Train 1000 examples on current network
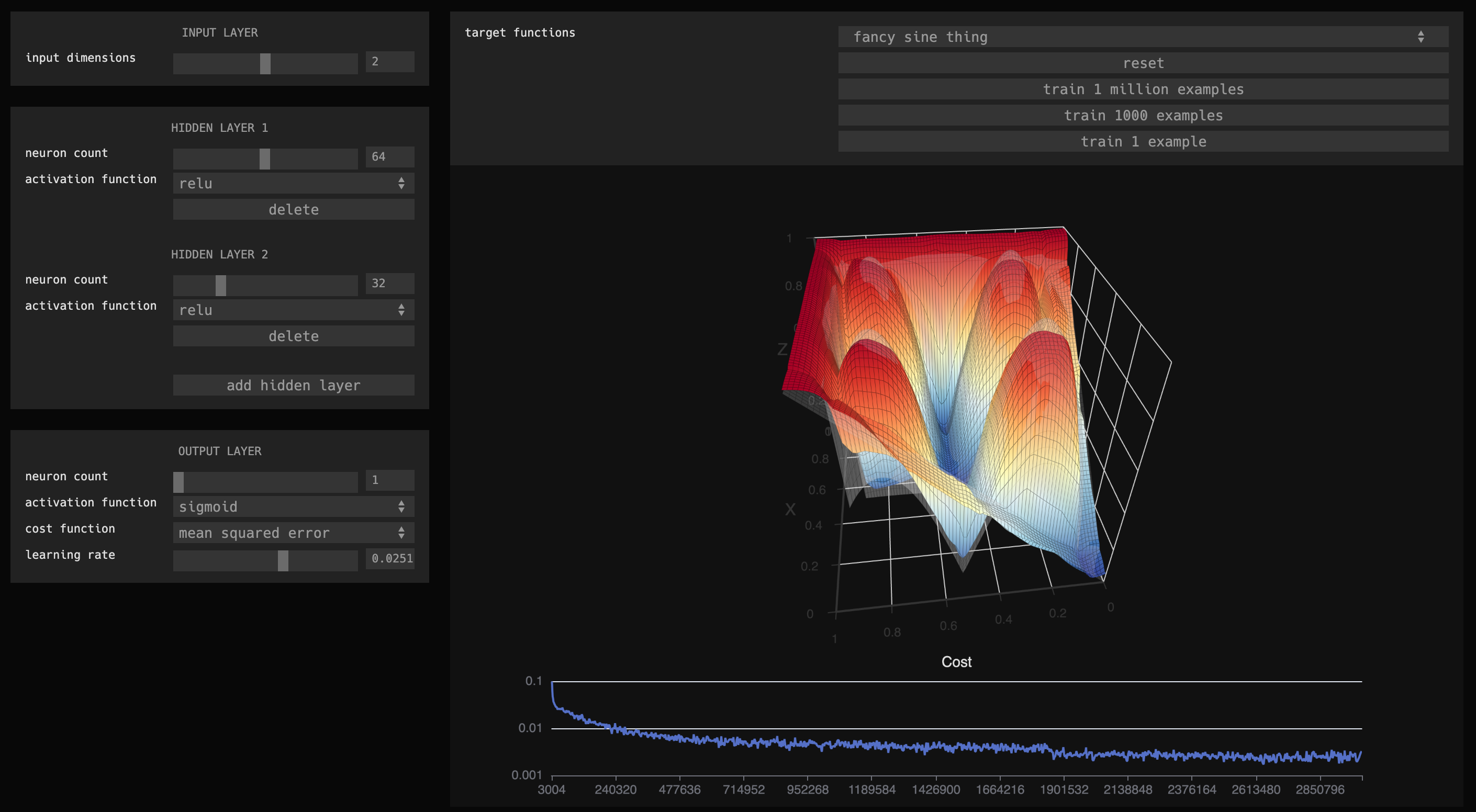The height and width of the screenshot is (812, 1476). tap(1143, 115)
